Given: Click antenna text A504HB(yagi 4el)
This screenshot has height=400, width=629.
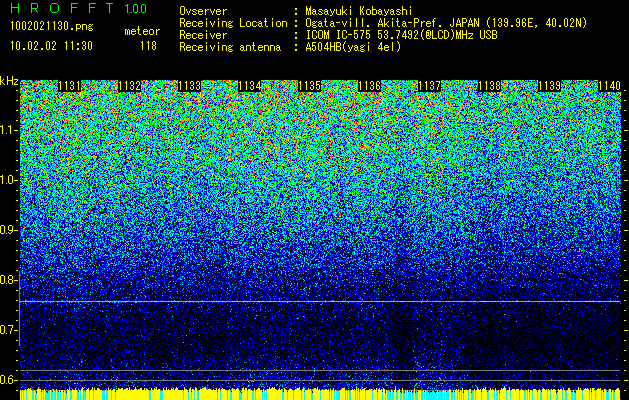Looking at the screenshot, I should point(353,47).
